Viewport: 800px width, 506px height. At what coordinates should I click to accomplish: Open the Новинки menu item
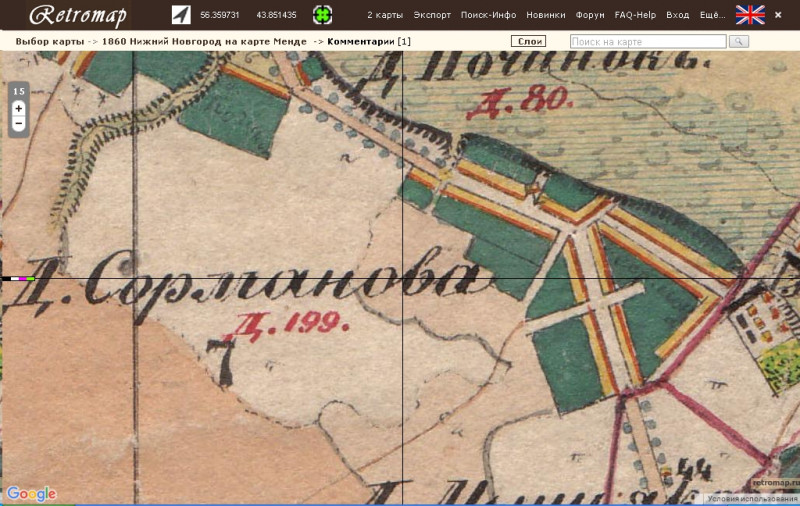545,15
